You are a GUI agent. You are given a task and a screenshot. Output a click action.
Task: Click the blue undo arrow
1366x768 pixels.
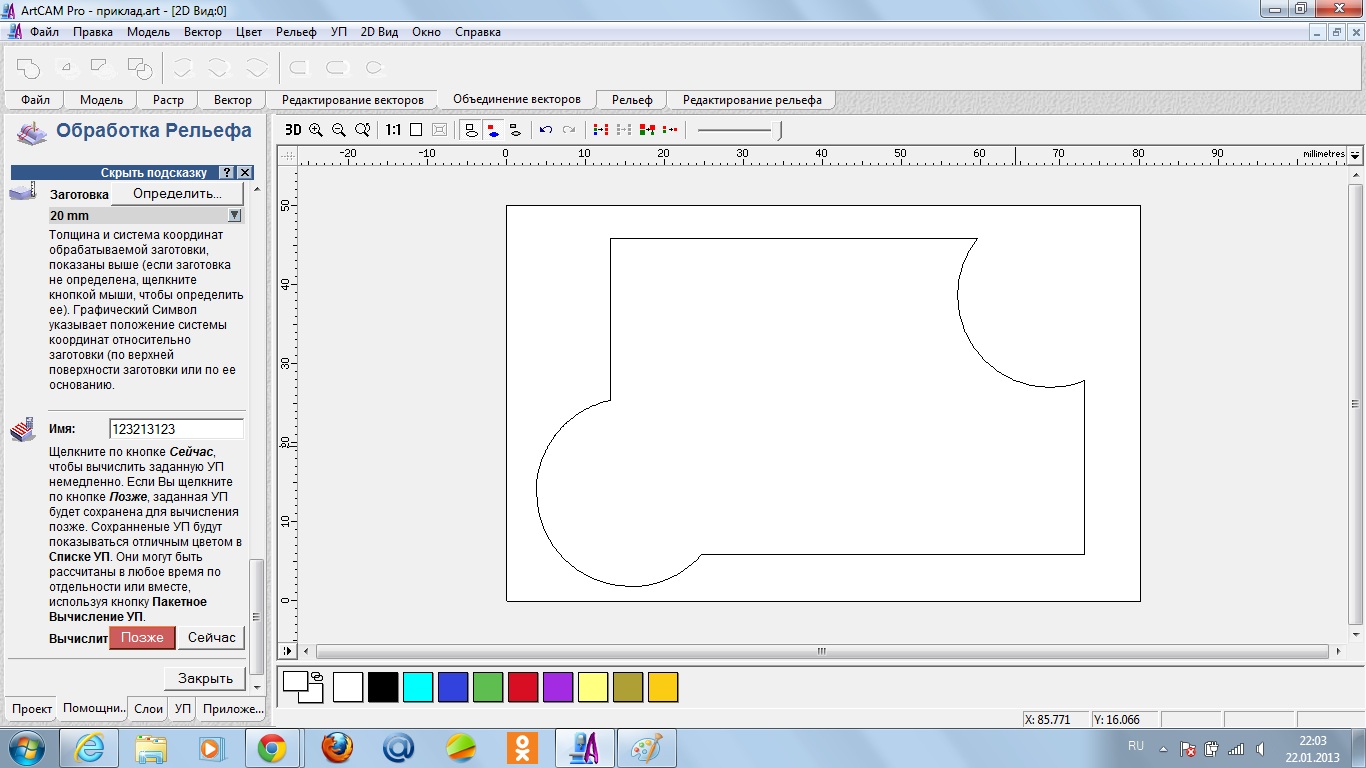(545, 130)
